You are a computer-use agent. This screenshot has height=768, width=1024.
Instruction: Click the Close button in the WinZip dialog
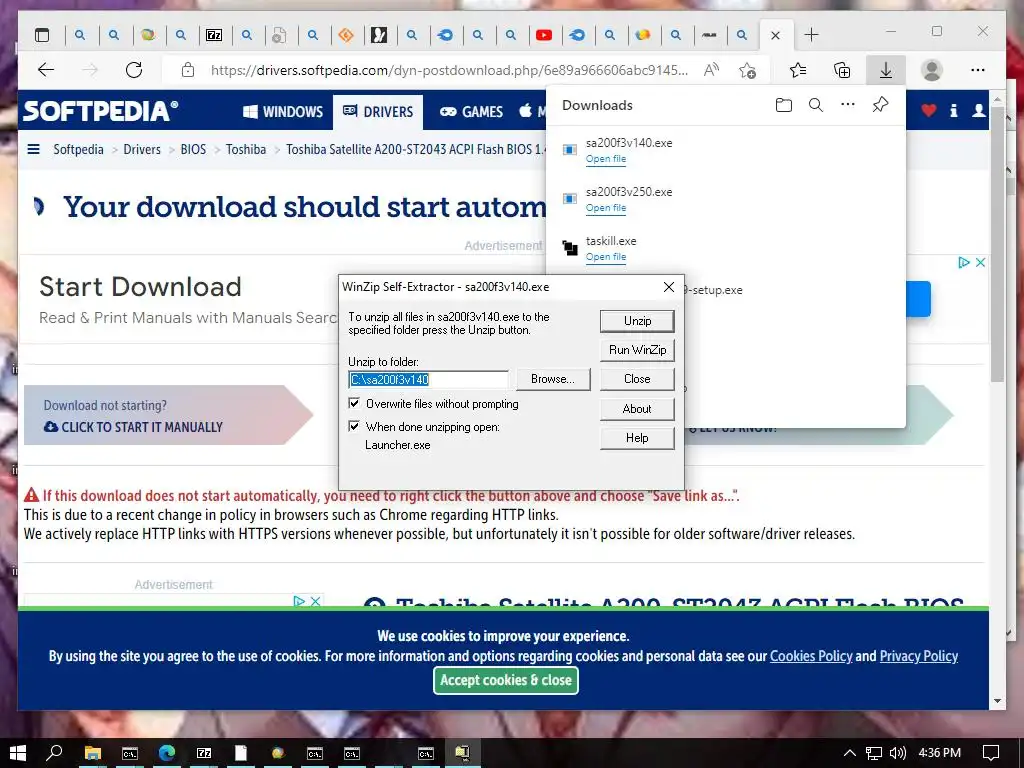click(x=637, y=379)
